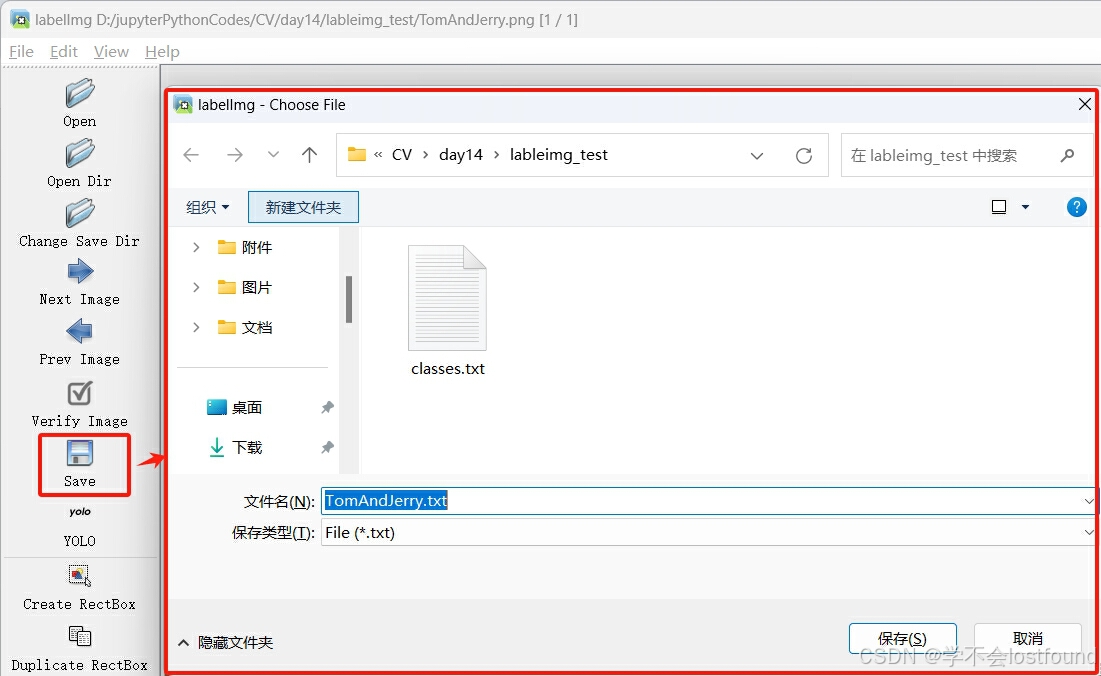This screenshot has height=676, width=1101.
Task: Open the file name history dropdown
Action: coord(1088,501)
